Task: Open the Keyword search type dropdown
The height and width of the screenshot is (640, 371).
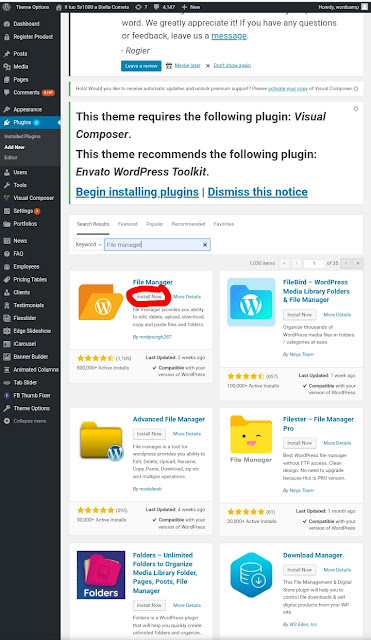Action: tap(88, 244)
